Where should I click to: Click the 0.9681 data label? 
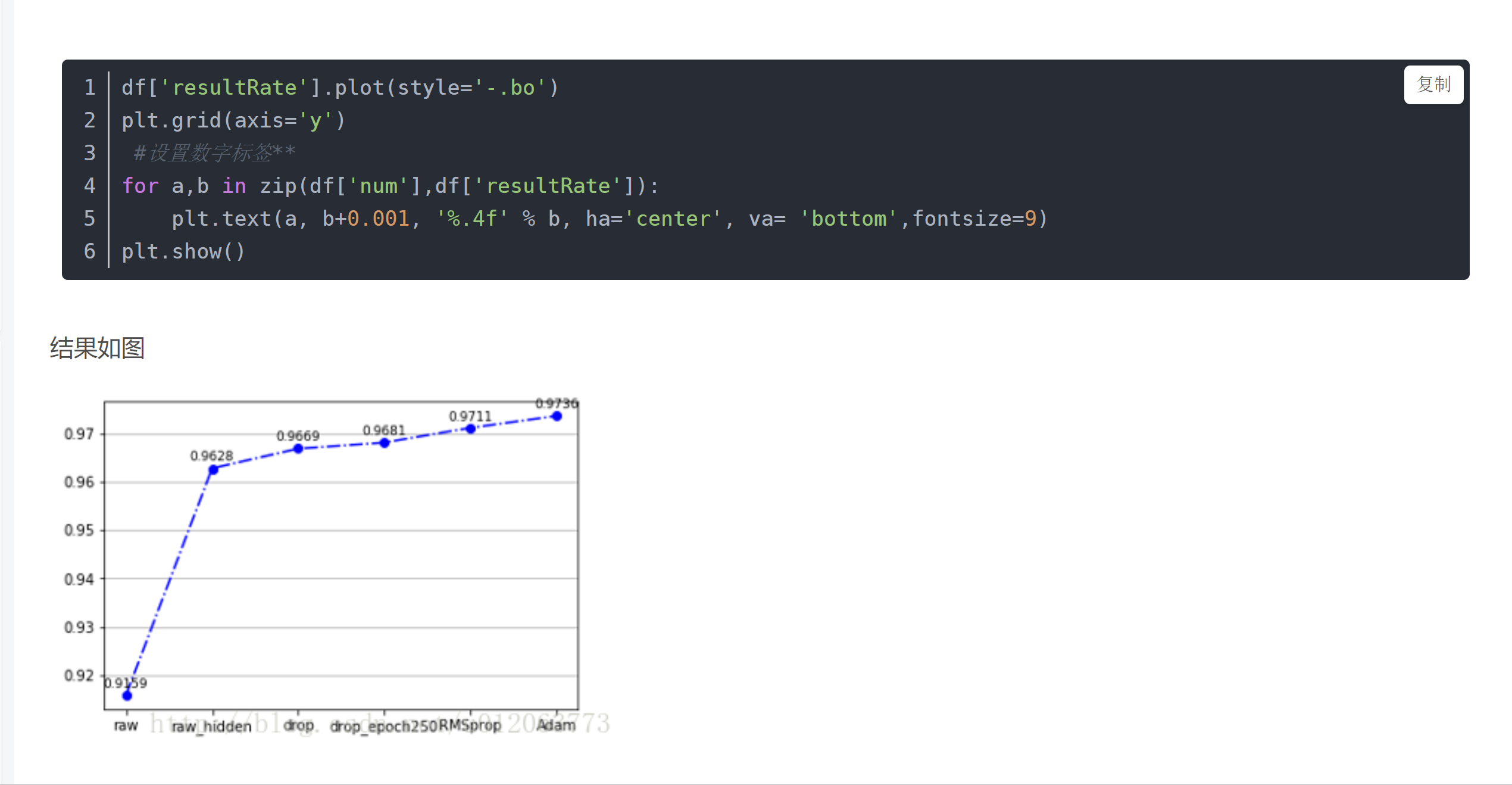pyautogui.click(x=384, y=430)
